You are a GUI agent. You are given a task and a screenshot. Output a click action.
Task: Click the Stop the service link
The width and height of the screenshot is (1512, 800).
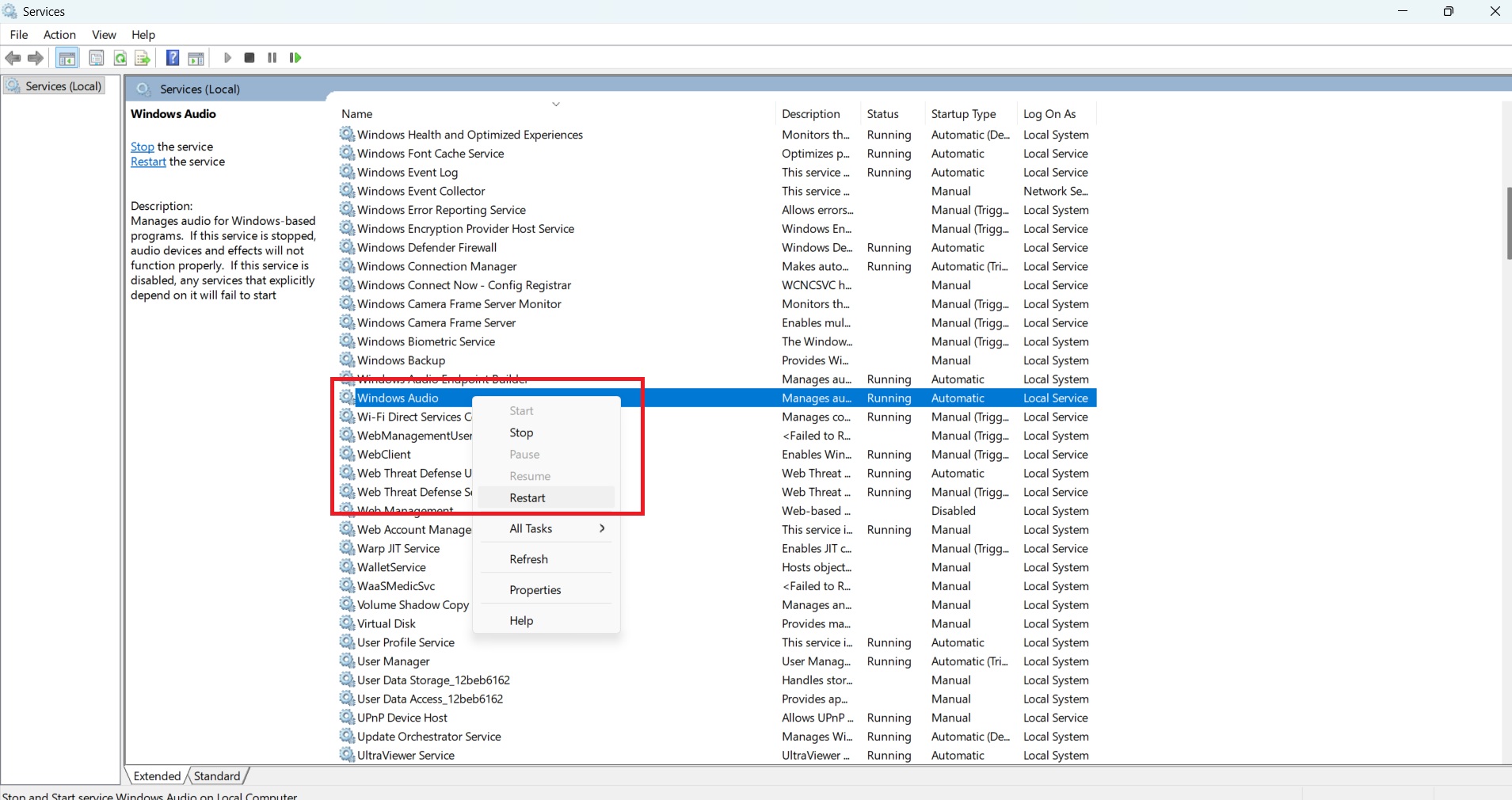pos(143,147)
